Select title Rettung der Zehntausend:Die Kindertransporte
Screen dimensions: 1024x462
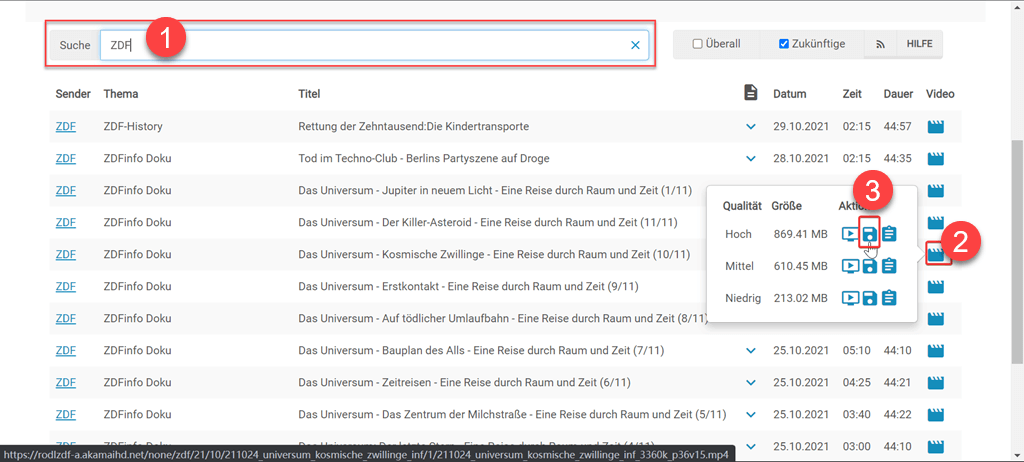pyautogui.click(x=413, y=127)
